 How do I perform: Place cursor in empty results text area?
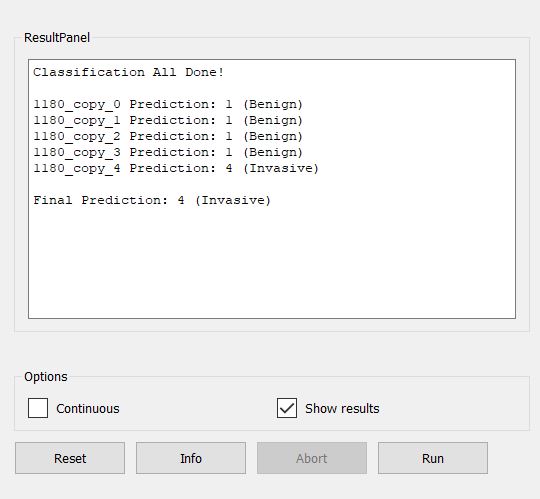[x=272, y=262]
